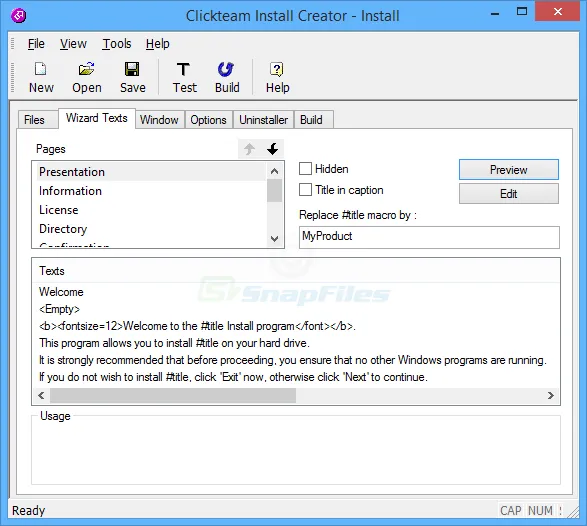Open the File menu
587x526 pixels.
coord(36,44)
